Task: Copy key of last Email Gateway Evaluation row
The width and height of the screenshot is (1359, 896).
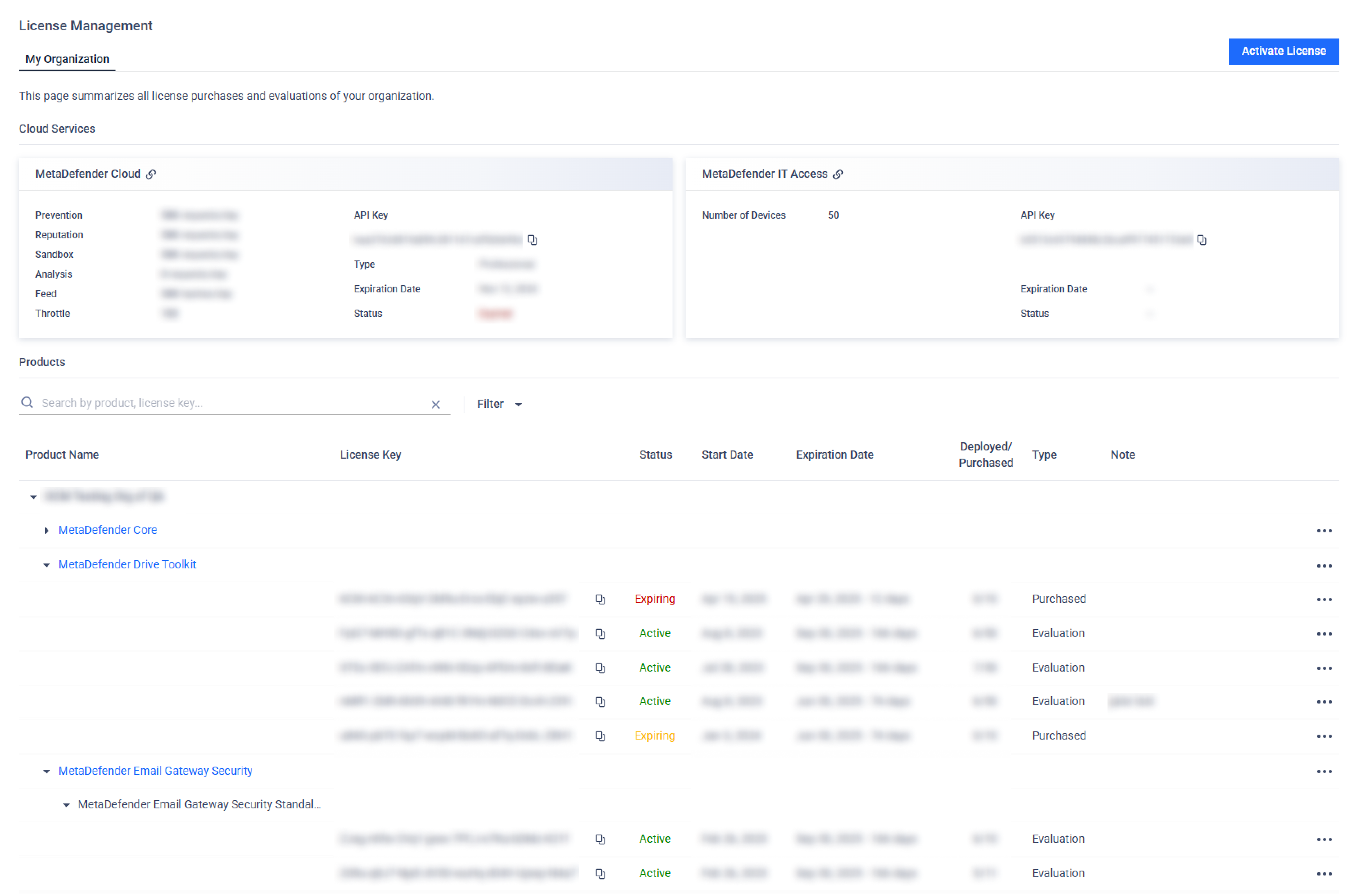Action: coord(600,873)
